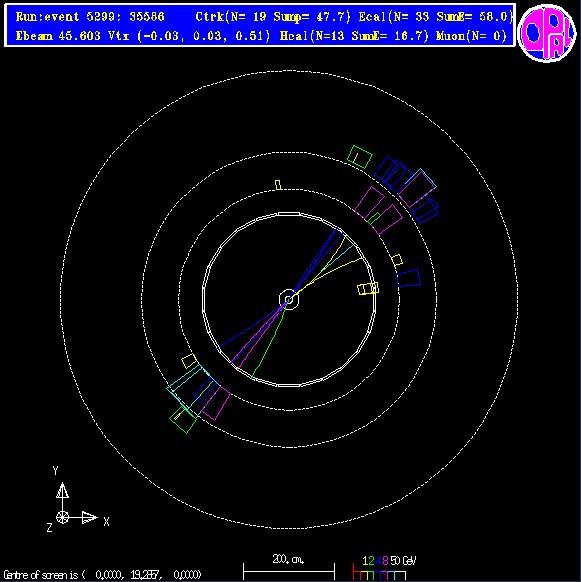Click the Run:event 5299 header text
The height and width of the screenshot is (582, 581).
(90, 17)
